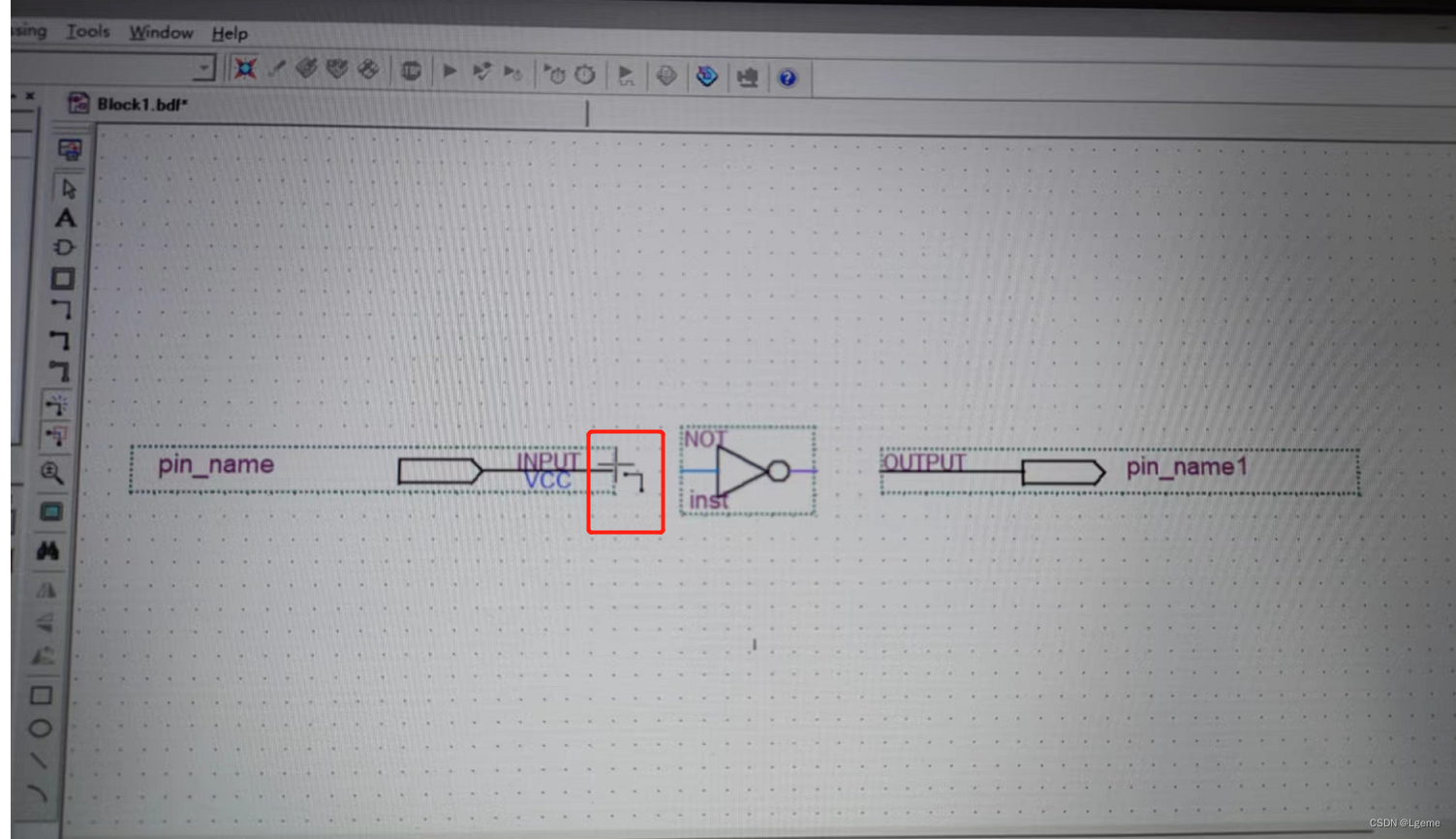Click the Help question mark button
1456x839 pixels.
coord(788,78)
